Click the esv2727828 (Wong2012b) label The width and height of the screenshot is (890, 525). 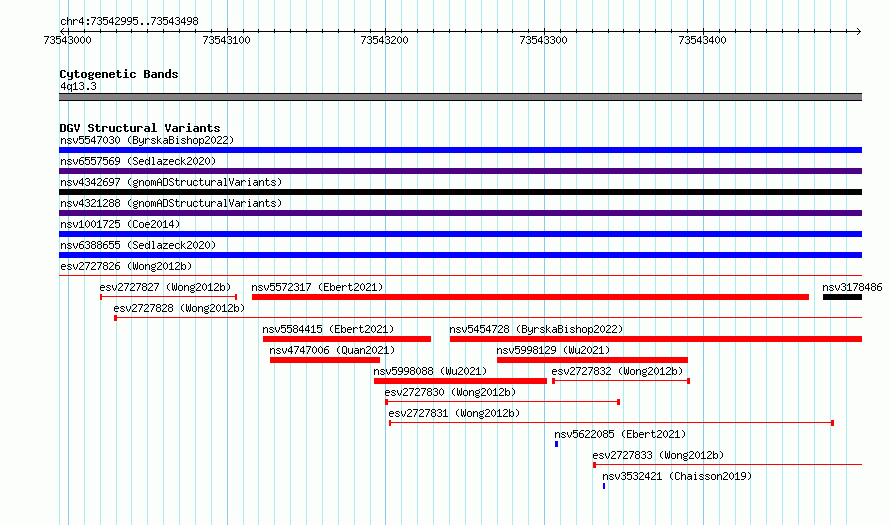(179, 308)
